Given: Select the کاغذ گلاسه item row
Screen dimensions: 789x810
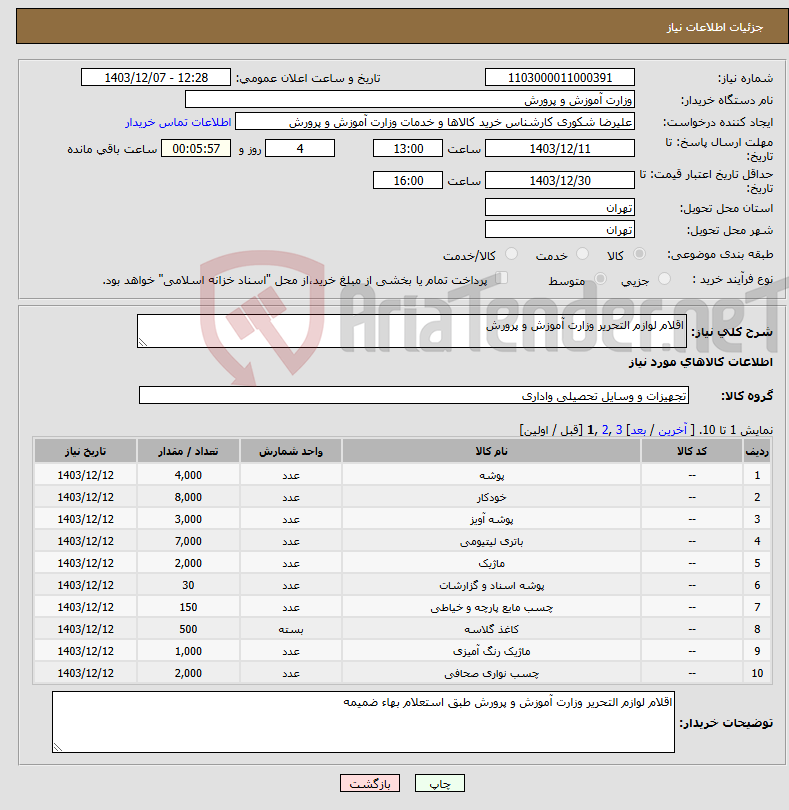Looking at the screenshot, I should click(403, 629).
